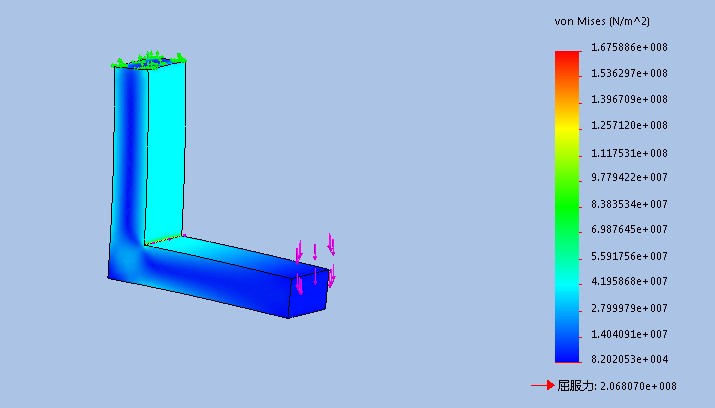Click green fixture arrows atop the bracket
Image resolution: width=715 pixels, height=408 pixels.
point(149,61)
